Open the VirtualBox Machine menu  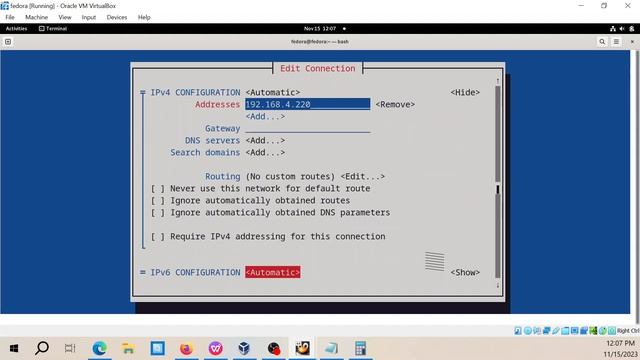click(x=36, y=17)
